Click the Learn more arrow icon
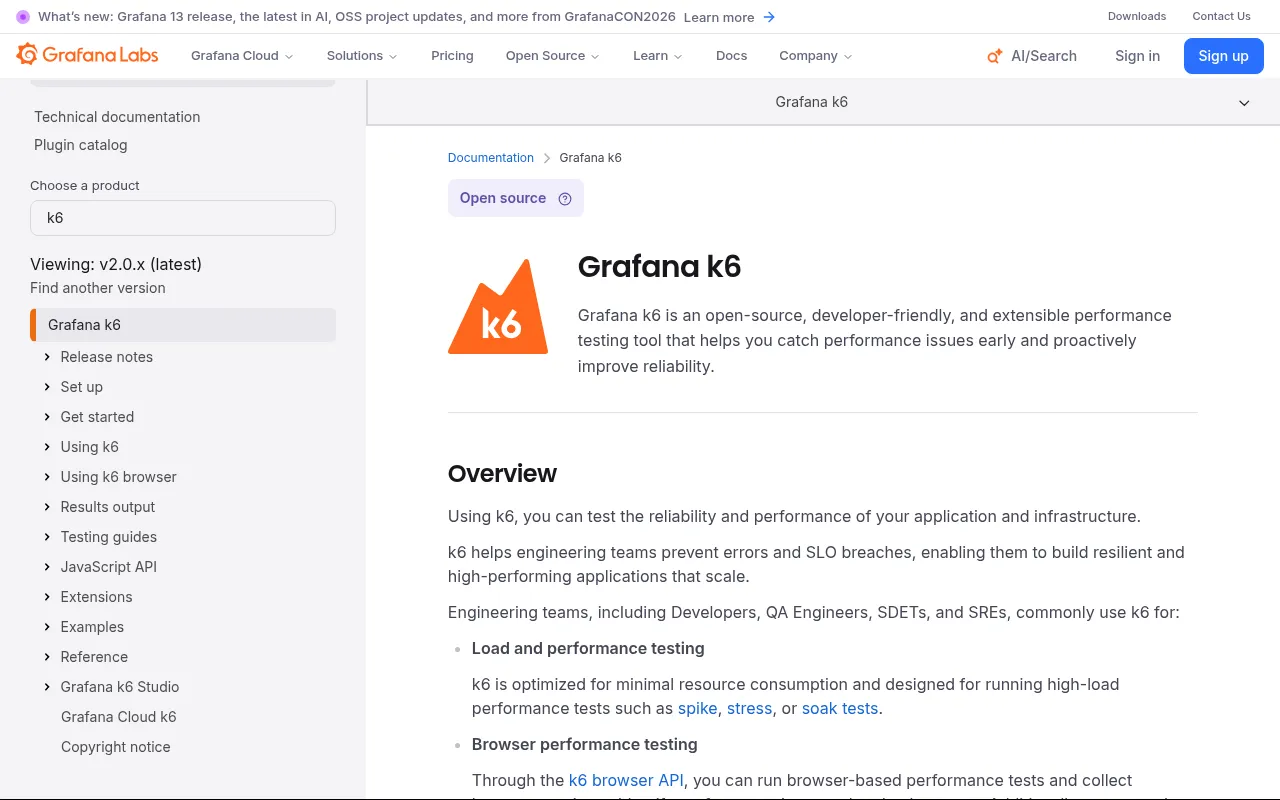 (x=769, y=17)
